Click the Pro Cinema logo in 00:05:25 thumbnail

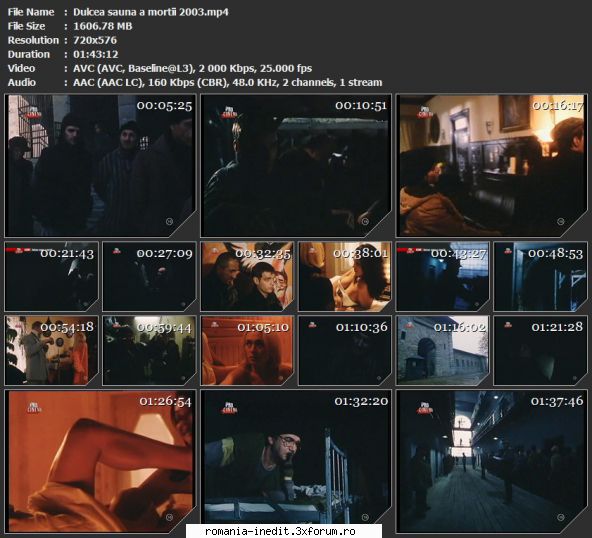34,112
